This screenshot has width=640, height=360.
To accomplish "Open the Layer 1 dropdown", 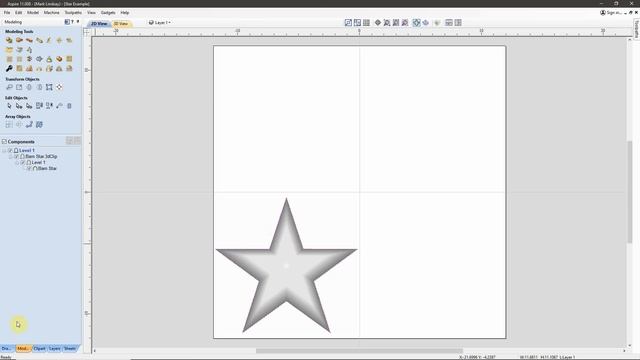I will 160,23.
